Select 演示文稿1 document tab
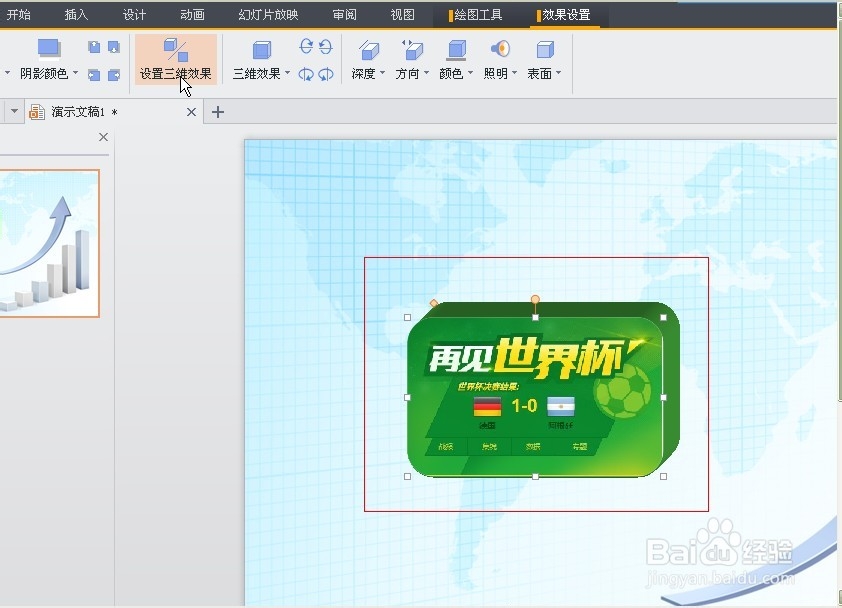Image resolution: width=842 pixels, height=608 pixels. click(x=114, y=112)
